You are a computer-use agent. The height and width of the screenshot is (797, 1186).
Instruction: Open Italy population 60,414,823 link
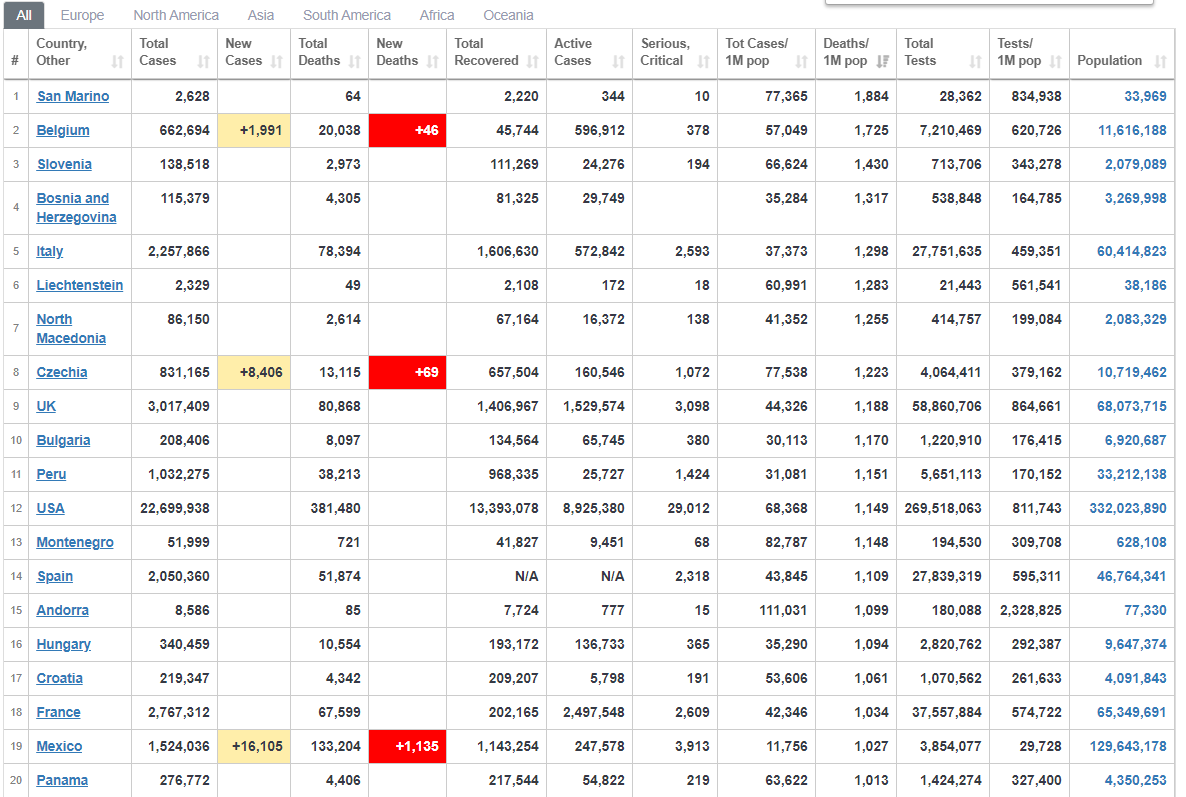(1132, 251)
